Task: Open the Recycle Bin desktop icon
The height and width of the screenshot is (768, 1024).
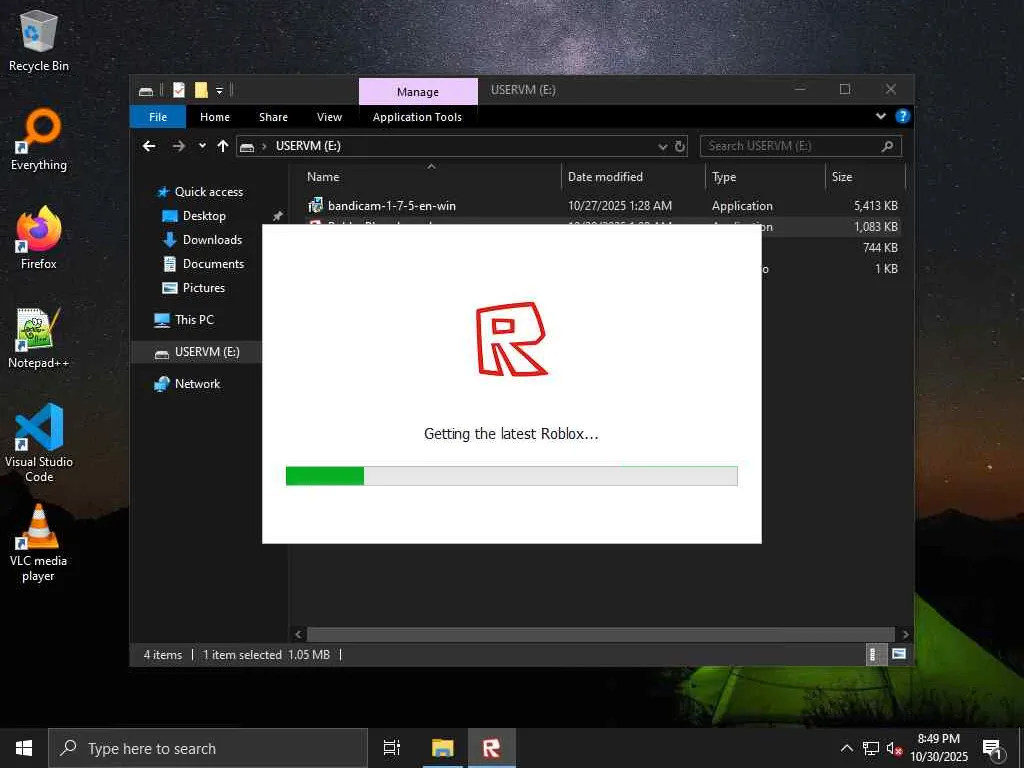Action: pyautogui.click(x=39, y=40)
